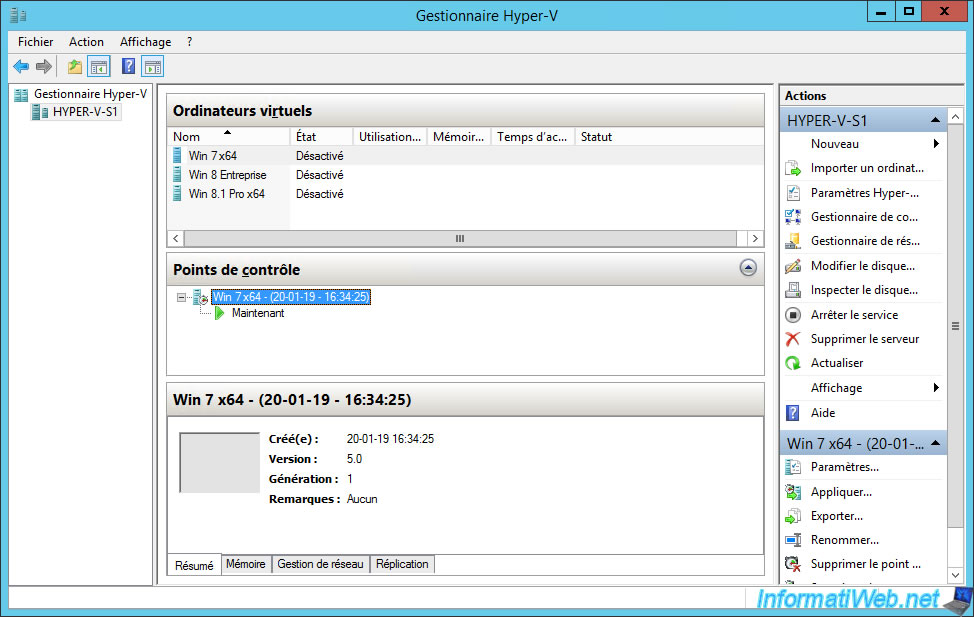The image size is (974, 617).
Task: Click the Forward arrow toolbar icon
Action: pyautogui.click(x=44, y=66)
